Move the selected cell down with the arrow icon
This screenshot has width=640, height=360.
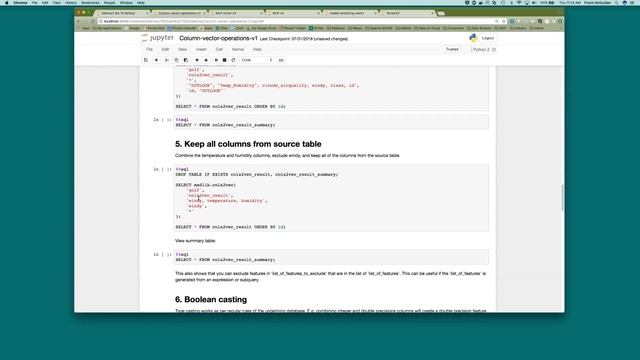pyautogui.click(x=206, y=60)
